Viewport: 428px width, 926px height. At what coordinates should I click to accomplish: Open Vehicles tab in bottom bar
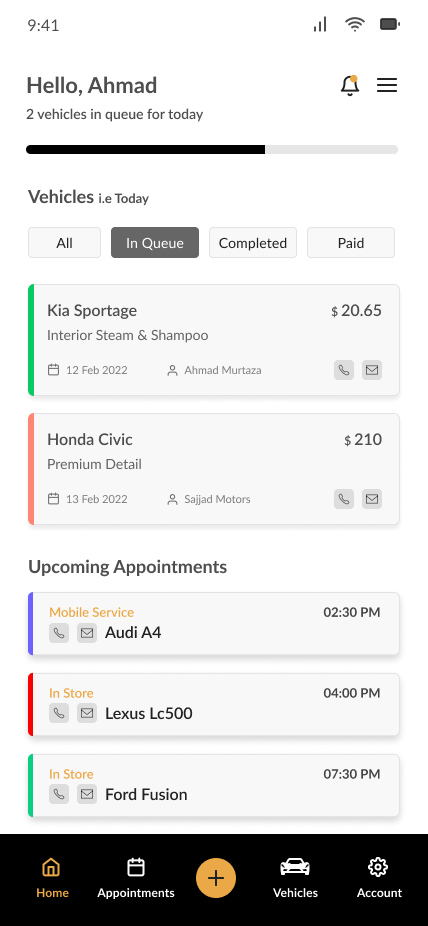(x=295, y=878)
